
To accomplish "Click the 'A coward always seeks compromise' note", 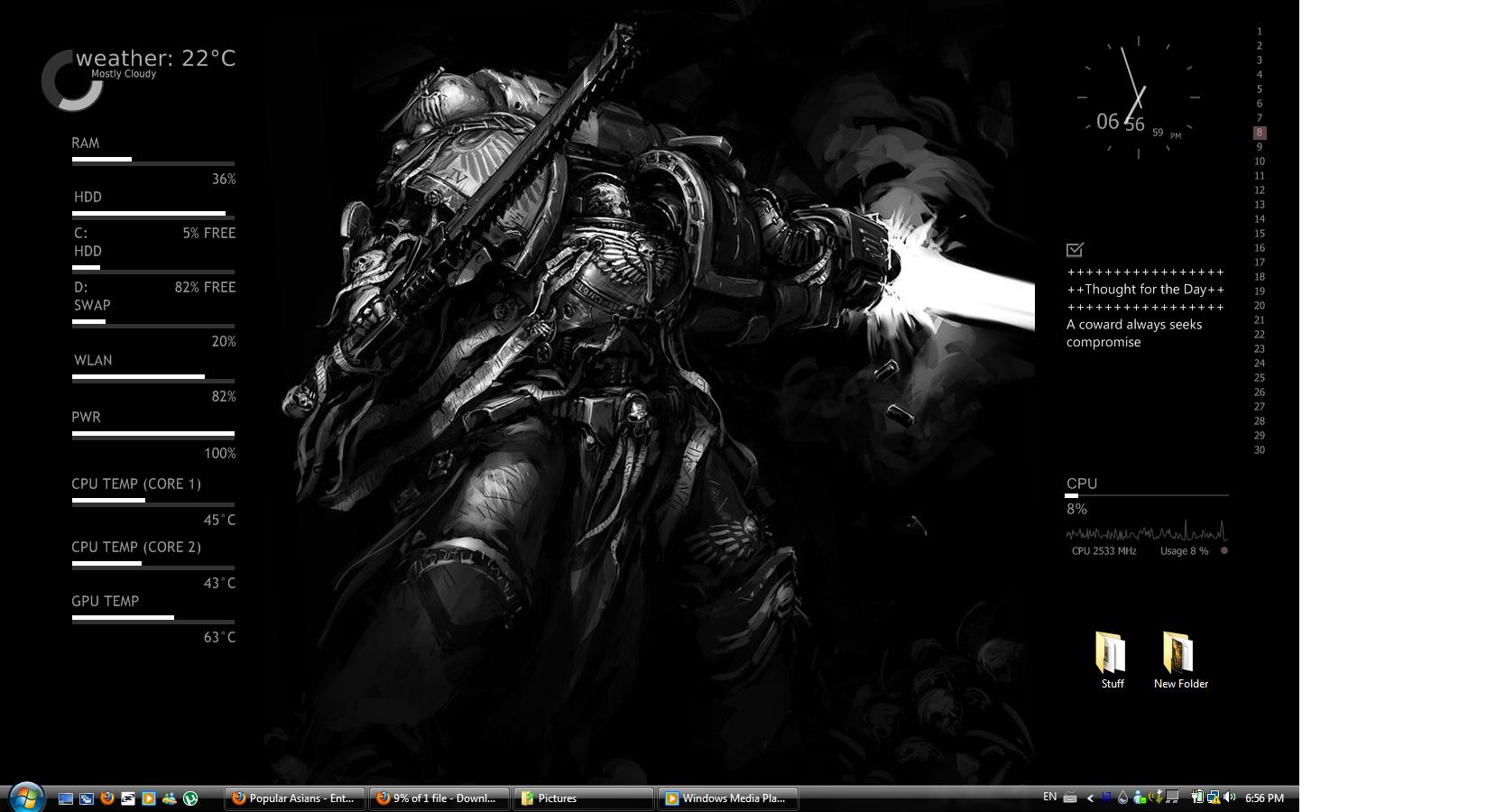I will click(1134, 333).
